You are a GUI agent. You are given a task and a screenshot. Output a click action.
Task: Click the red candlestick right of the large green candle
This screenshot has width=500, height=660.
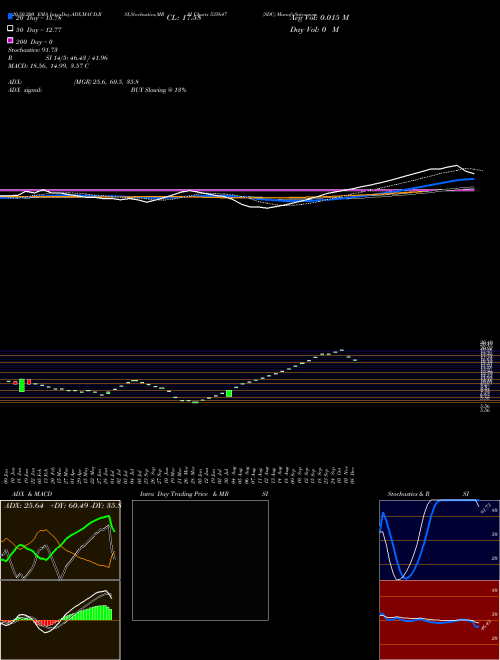[x=29, y=382]
